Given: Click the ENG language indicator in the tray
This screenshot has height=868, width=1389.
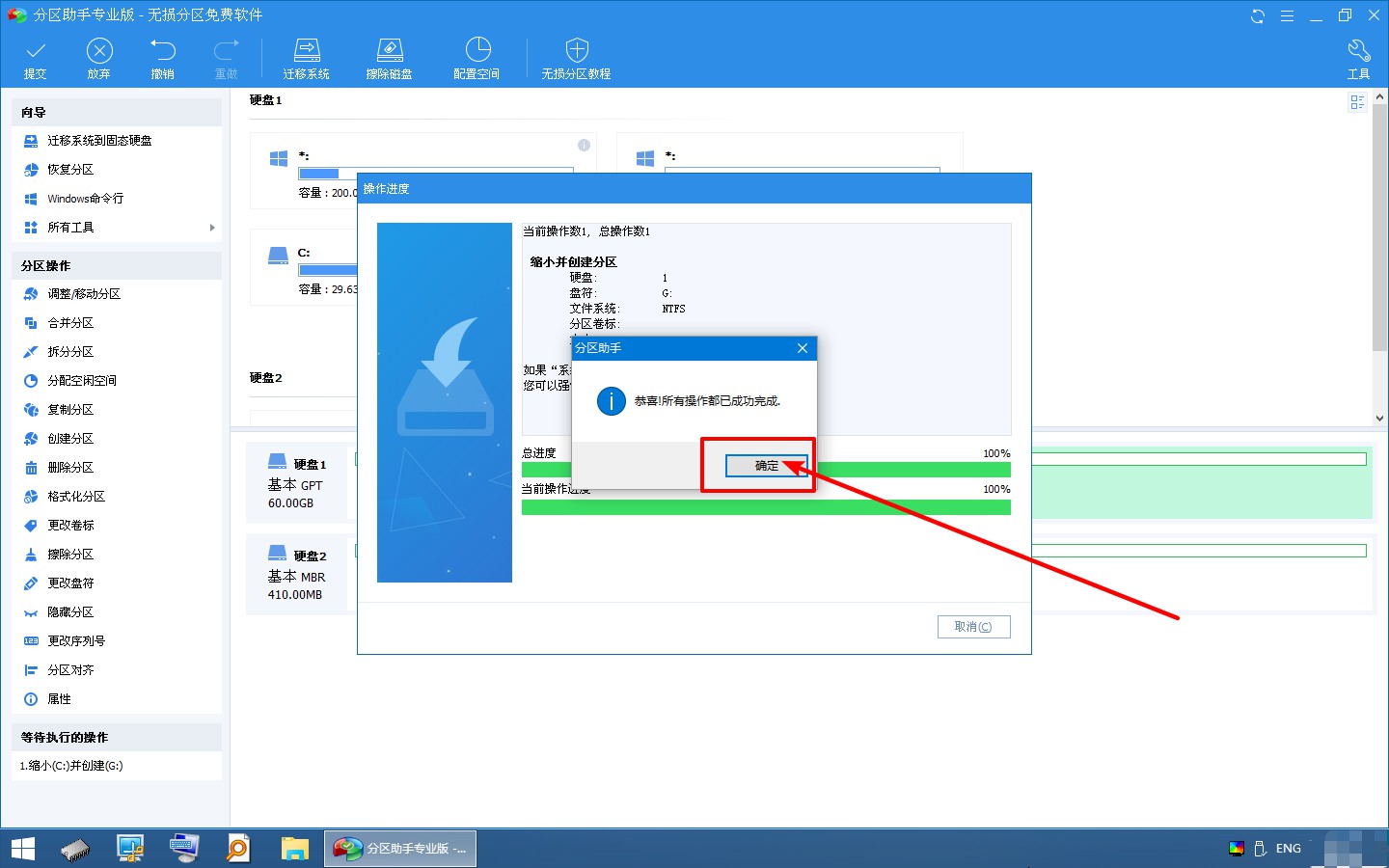Looking at the screenshot, I should click(x=1289, y=849).
